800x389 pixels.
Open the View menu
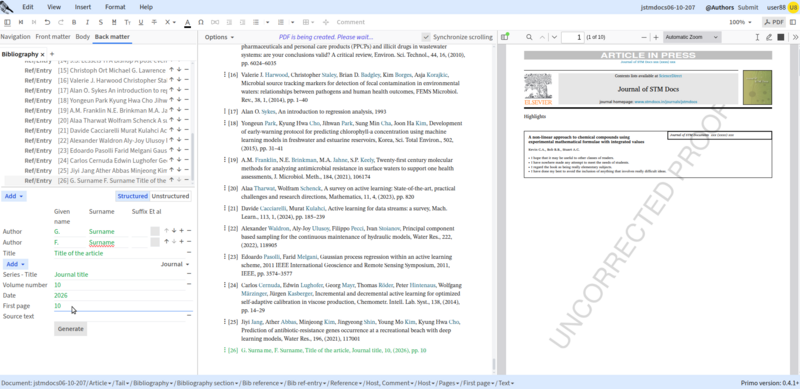(54, 7)
